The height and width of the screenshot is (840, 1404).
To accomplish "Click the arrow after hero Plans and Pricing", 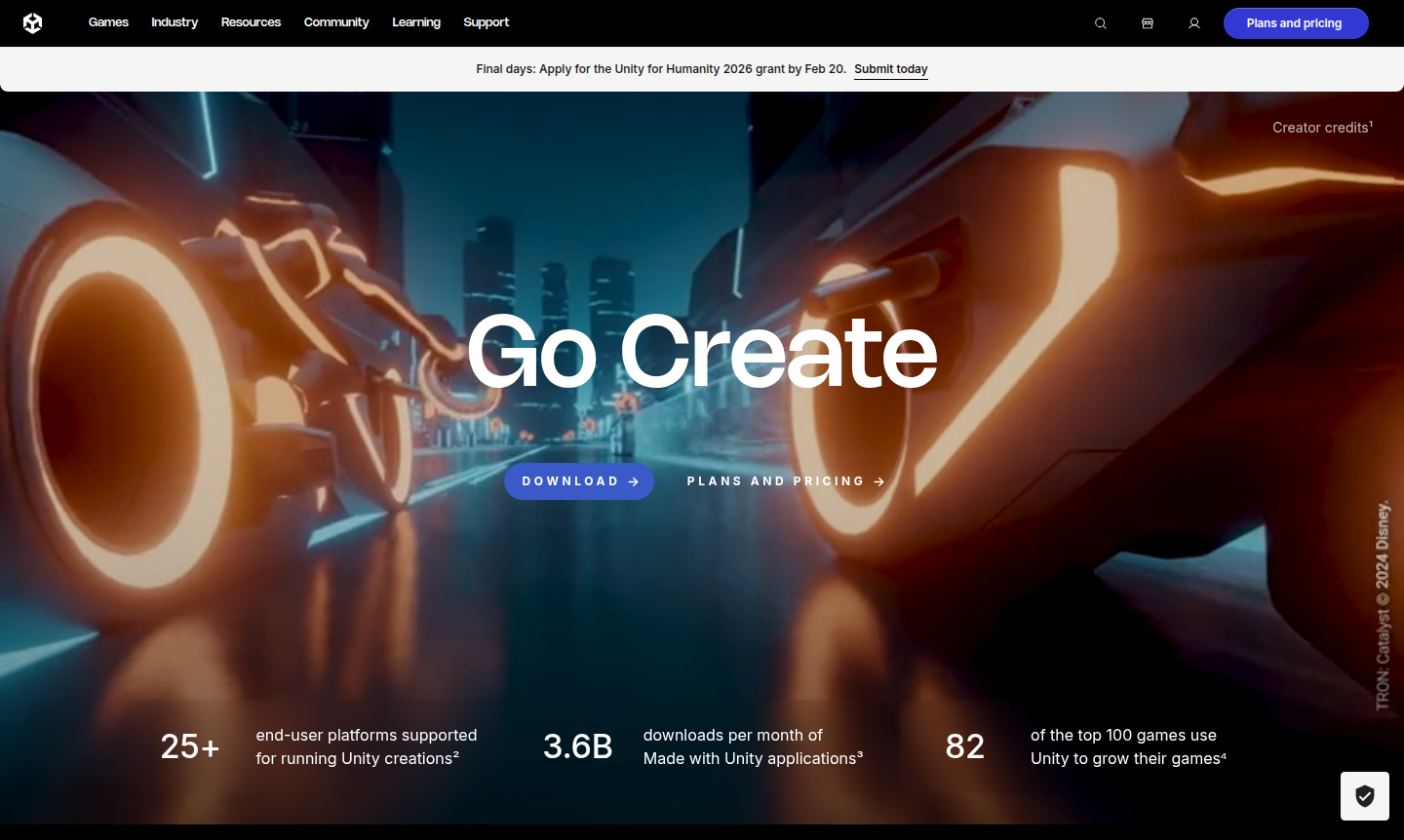I will (x=879, y=481).
